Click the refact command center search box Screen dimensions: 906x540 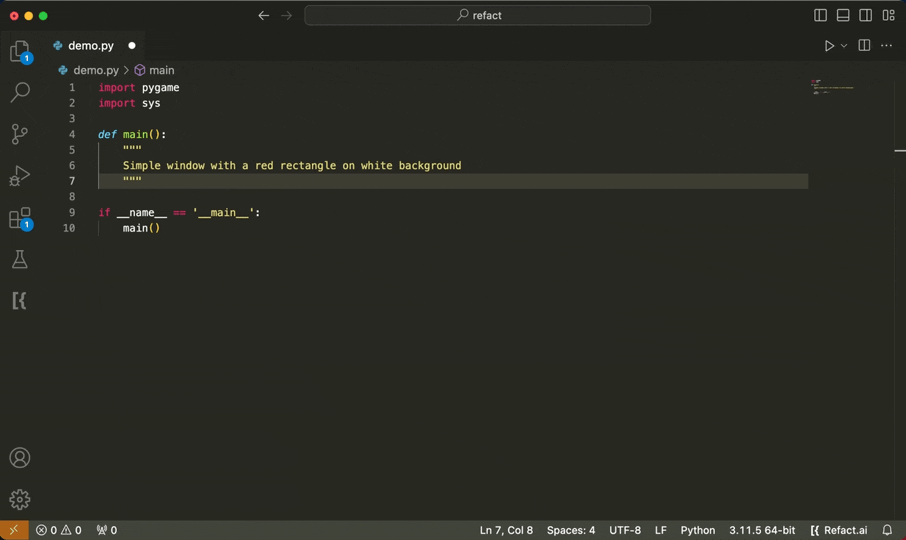477,16
